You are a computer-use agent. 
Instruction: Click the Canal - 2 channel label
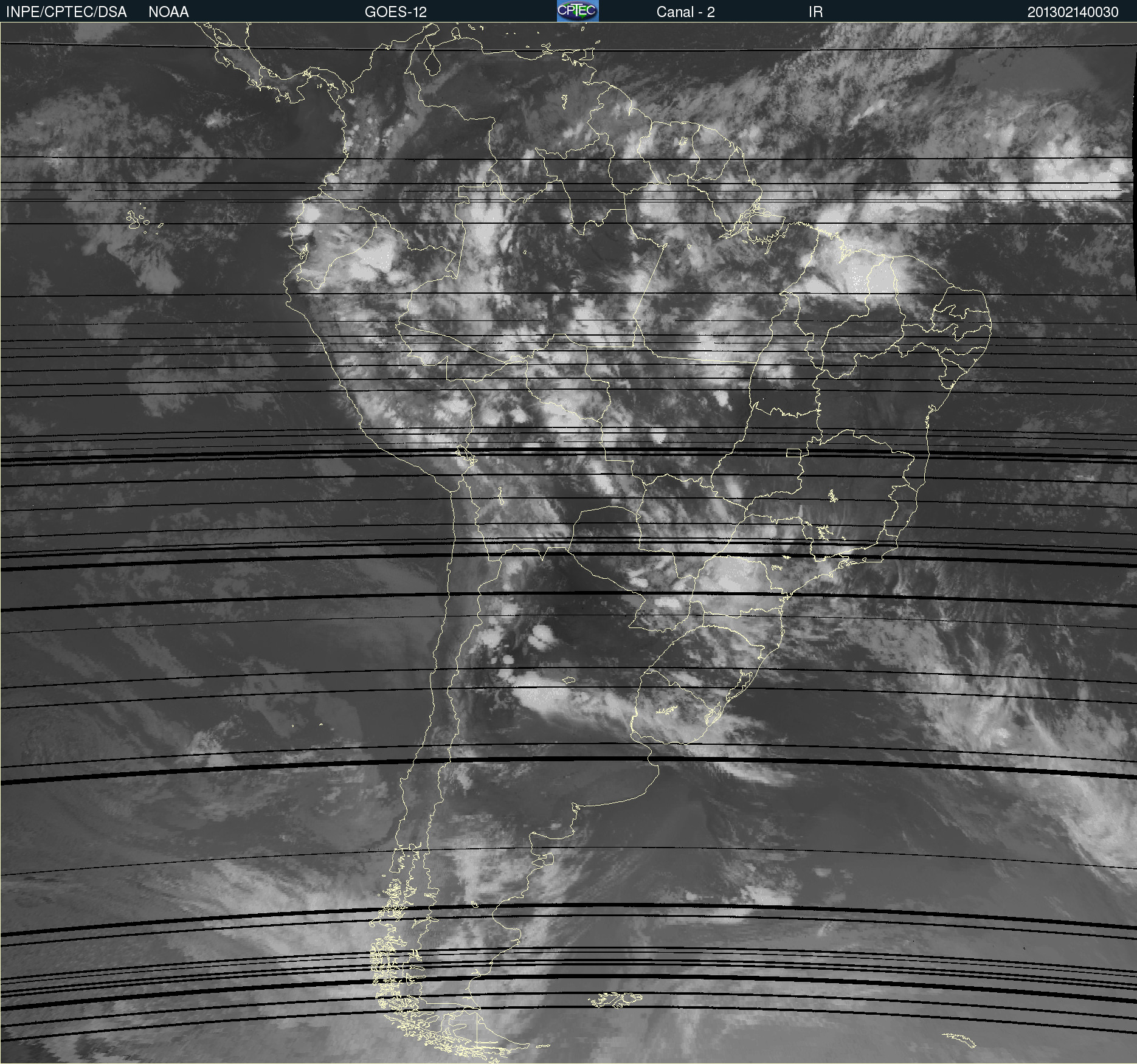685,12
